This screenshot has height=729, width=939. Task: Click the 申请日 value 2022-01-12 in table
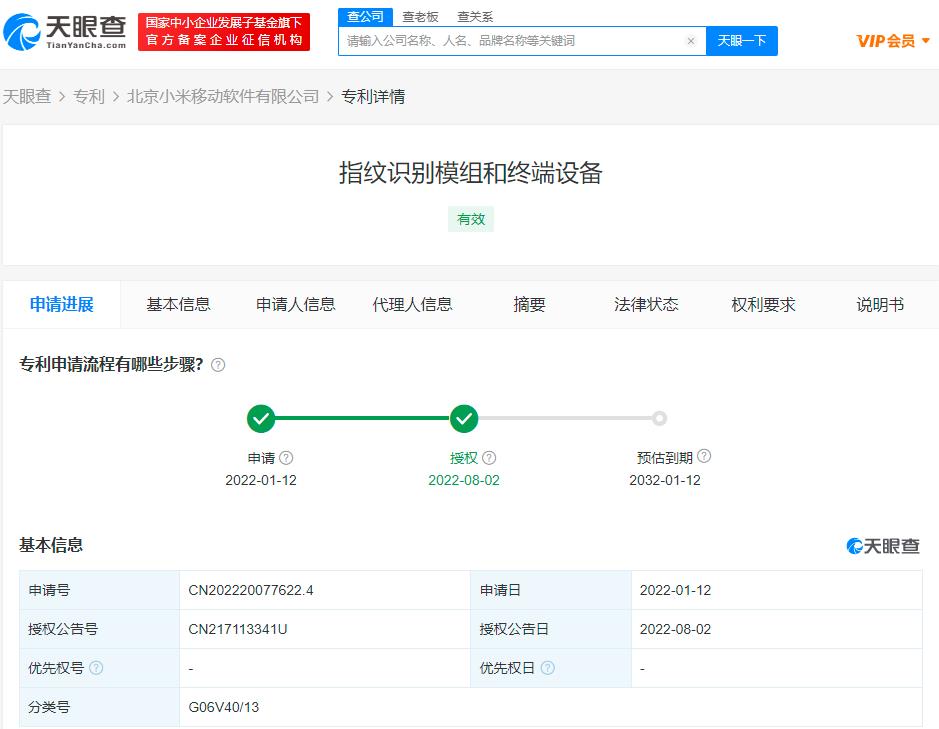click(676, 591)
